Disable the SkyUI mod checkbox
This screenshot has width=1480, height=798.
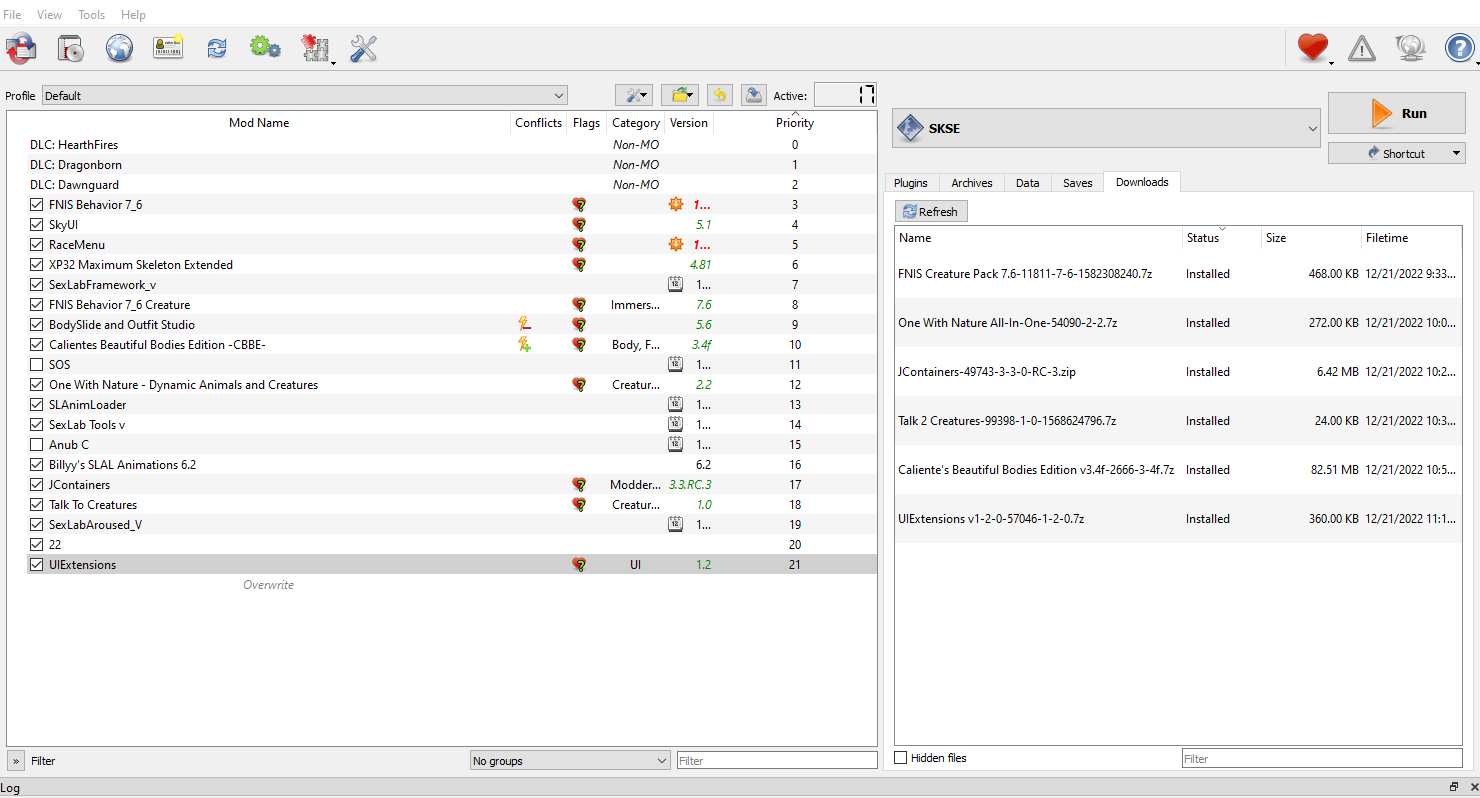[37, 225]
